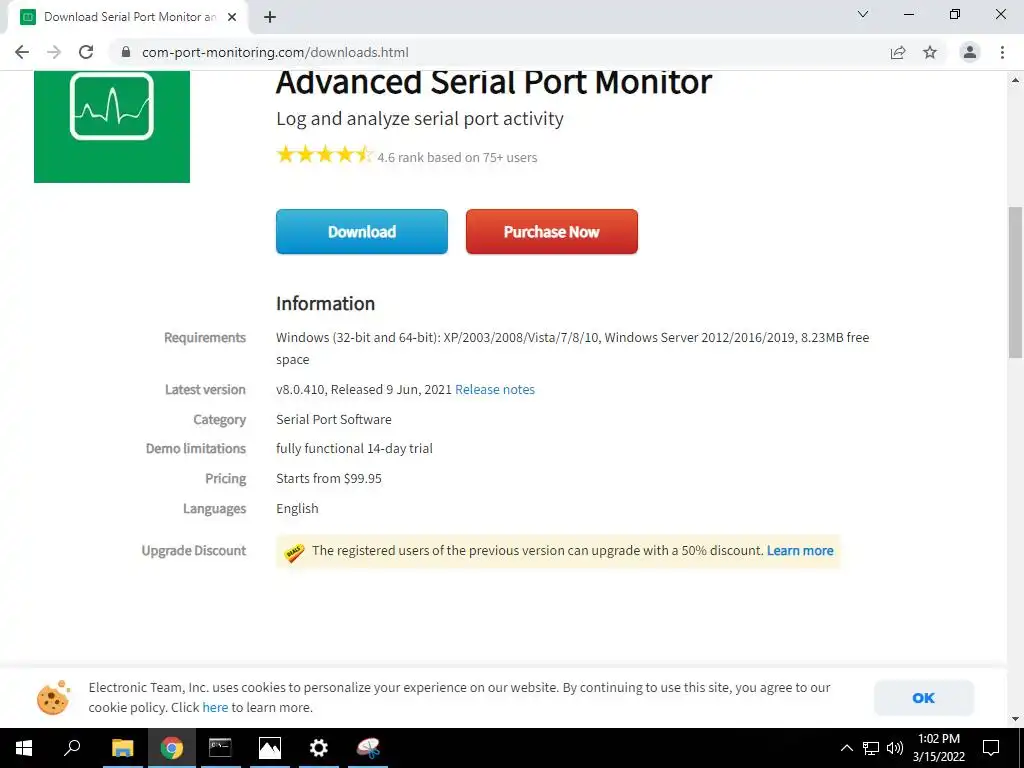Open File Explorer from the taskbar
This screenshot has height=768, width=1024.
click(122, 748)
